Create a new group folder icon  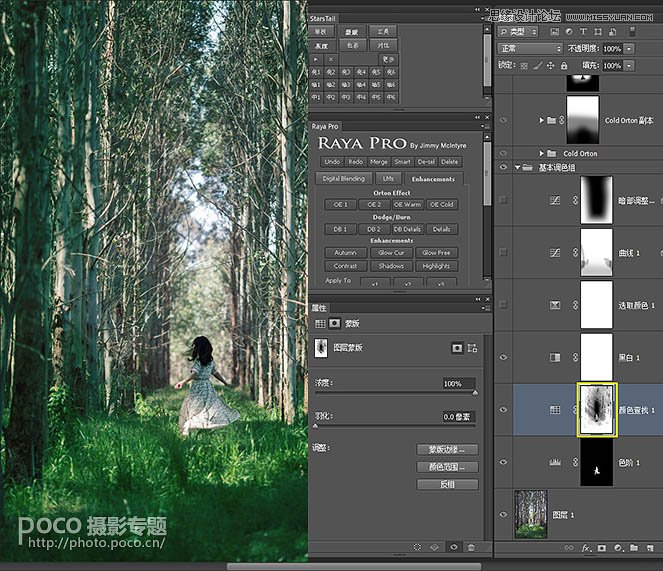tap(634, 548)
